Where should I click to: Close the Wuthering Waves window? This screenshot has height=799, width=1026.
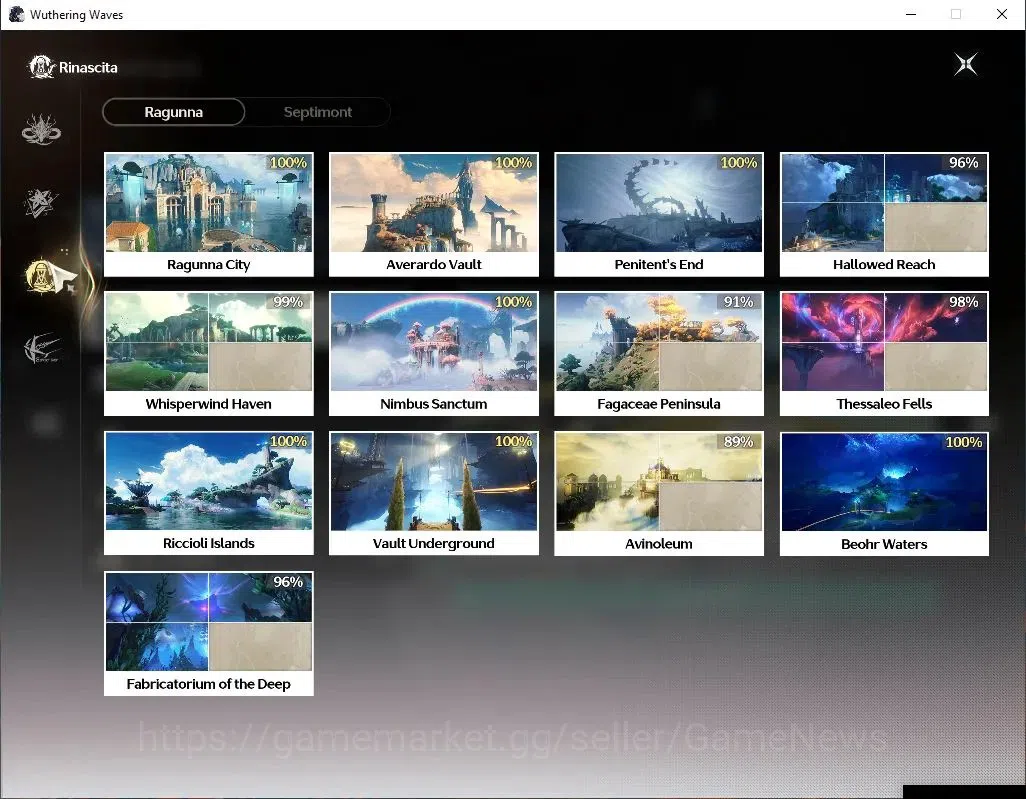1002,14
